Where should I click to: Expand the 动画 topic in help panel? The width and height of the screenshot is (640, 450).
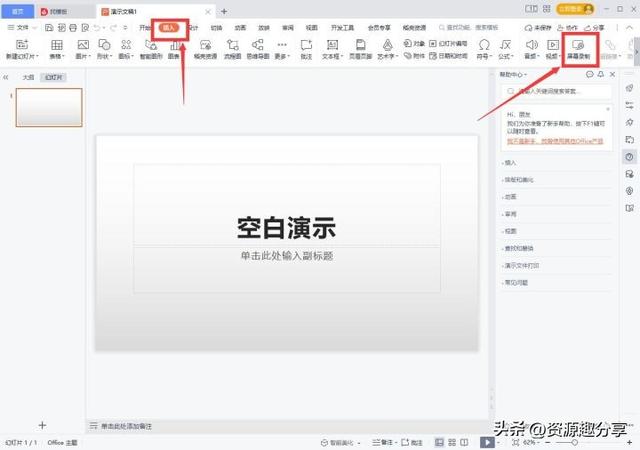point(510,197)
